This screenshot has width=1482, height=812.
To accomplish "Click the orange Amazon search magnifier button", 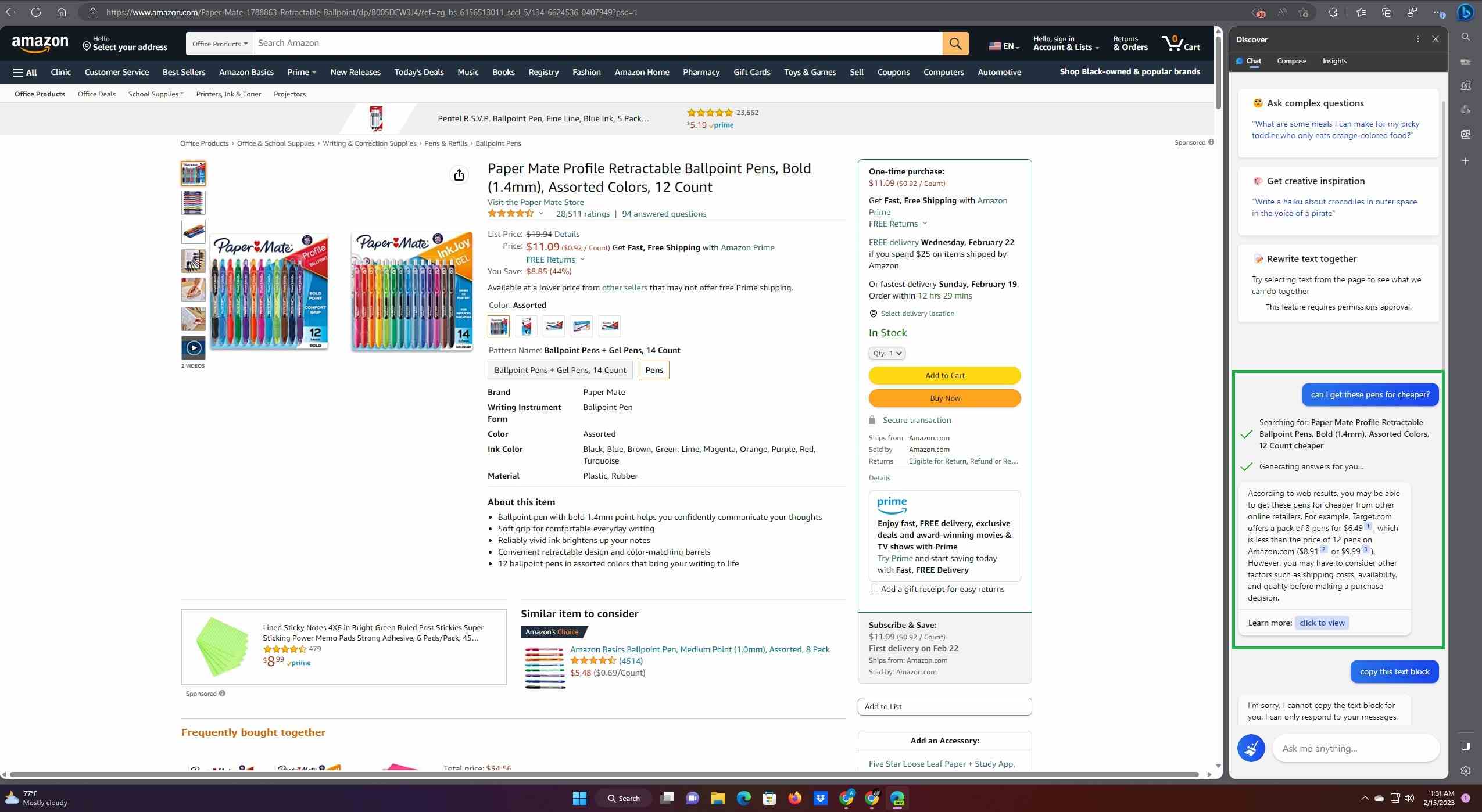I will tap(955, 44).
